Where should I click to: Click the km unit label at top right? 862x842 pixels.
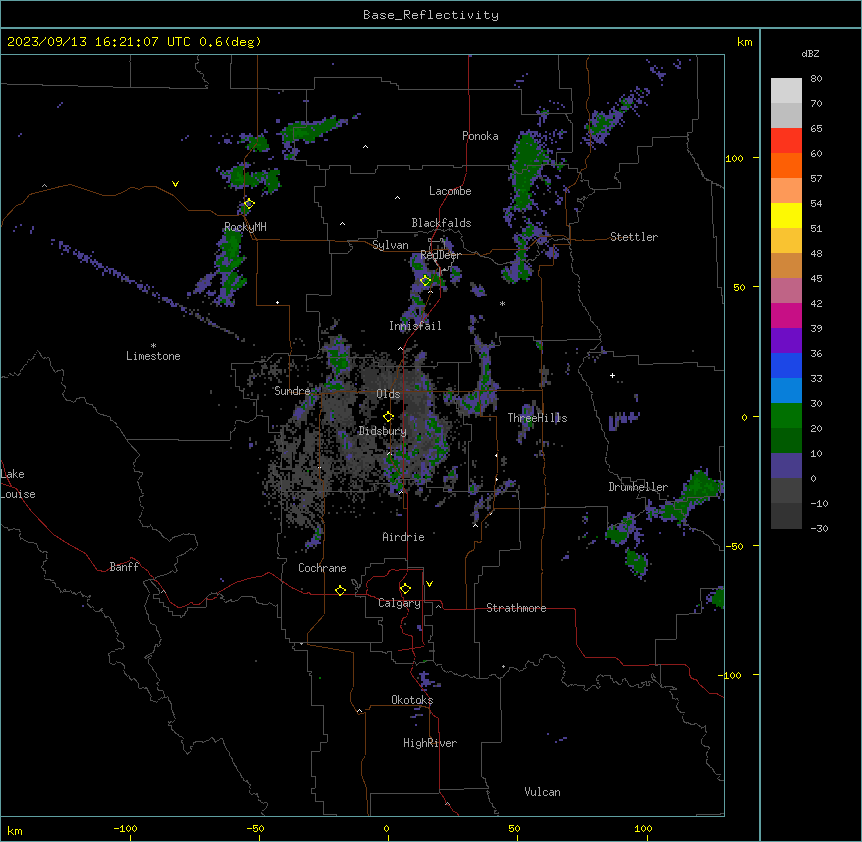tap(744, 42)
